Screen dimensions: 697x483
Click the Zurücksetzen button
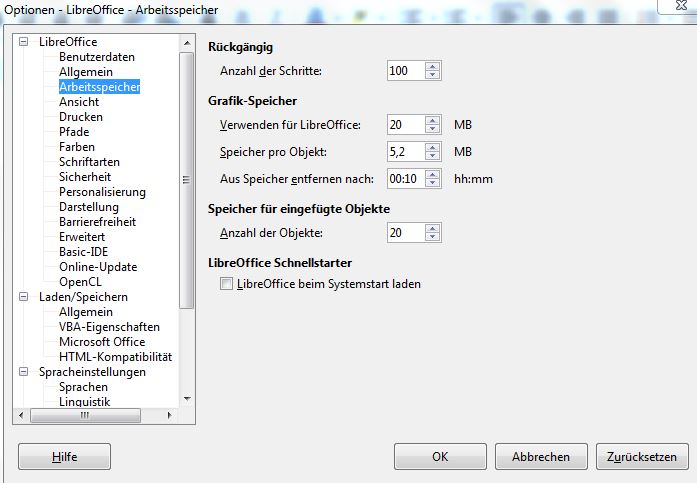pyautogui.click(x=642, y=456)
